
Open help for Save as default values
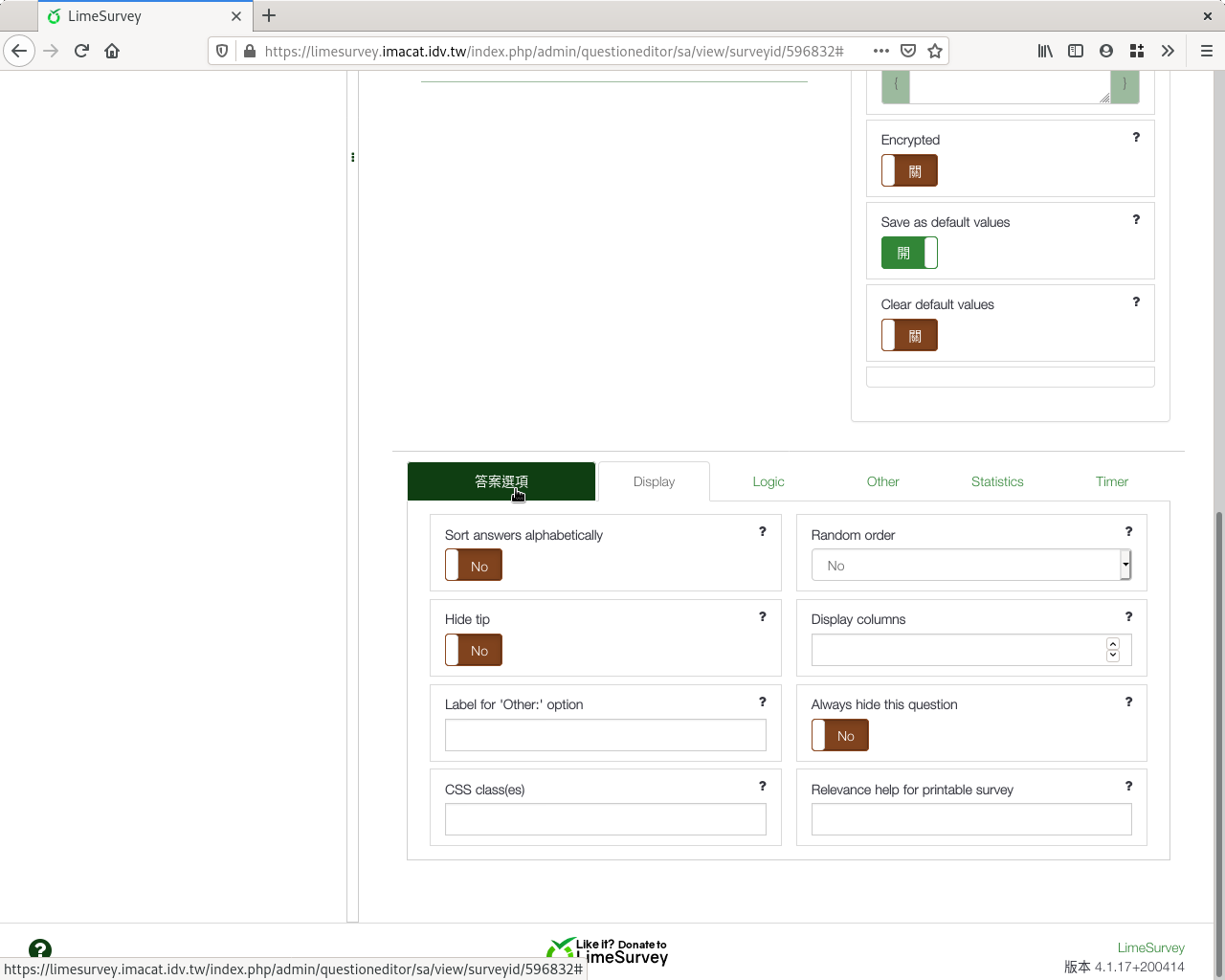pos(1136,219)
